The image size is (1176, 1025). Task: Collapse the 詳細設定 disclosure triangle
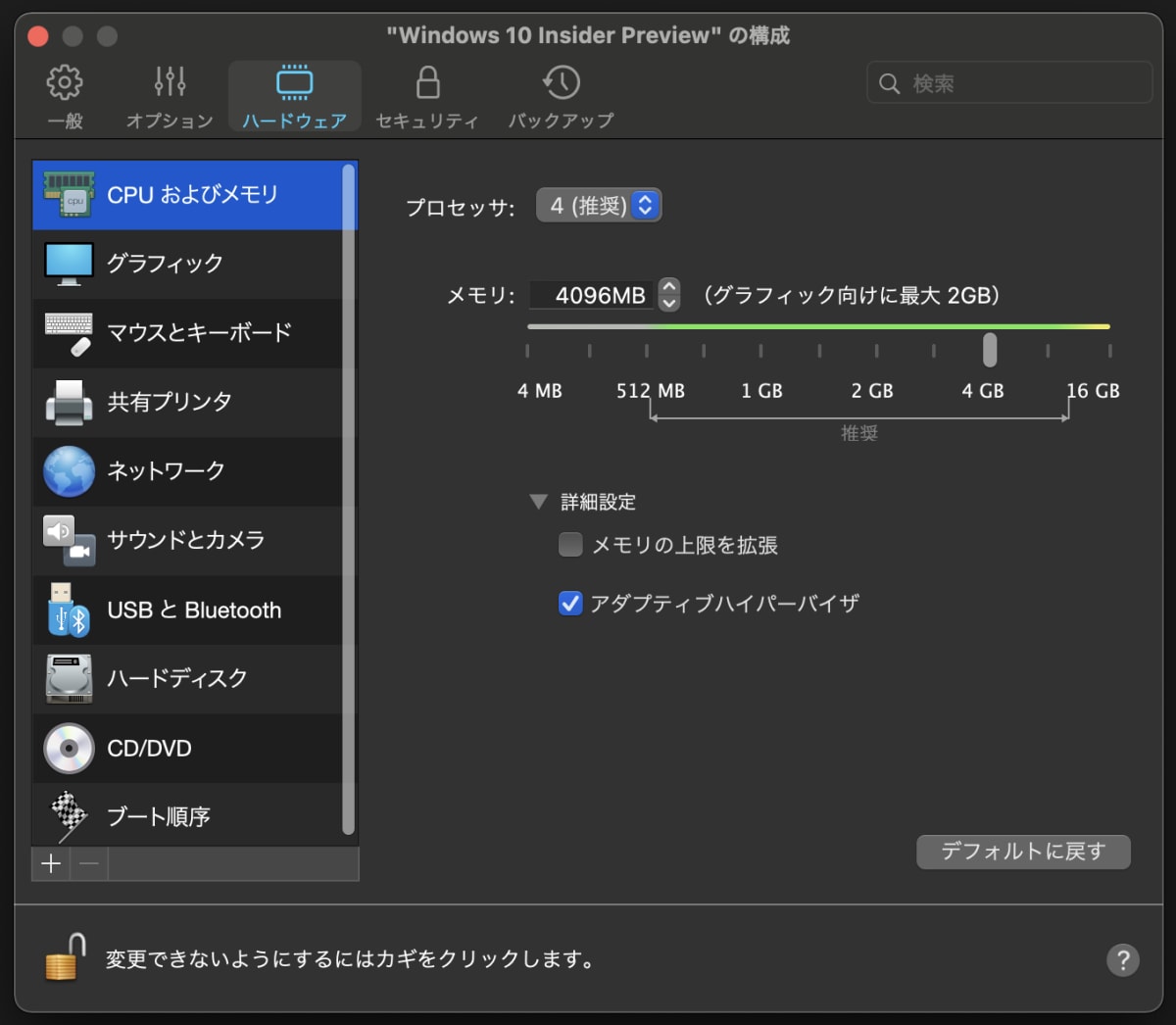pos(538,502)
